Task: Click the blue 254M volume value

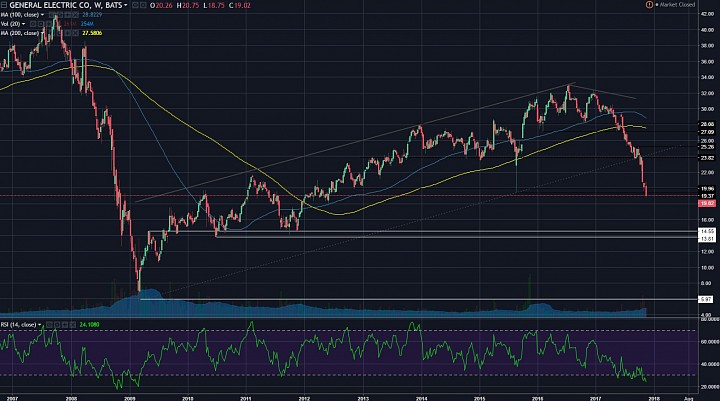Action: (87, 24)
